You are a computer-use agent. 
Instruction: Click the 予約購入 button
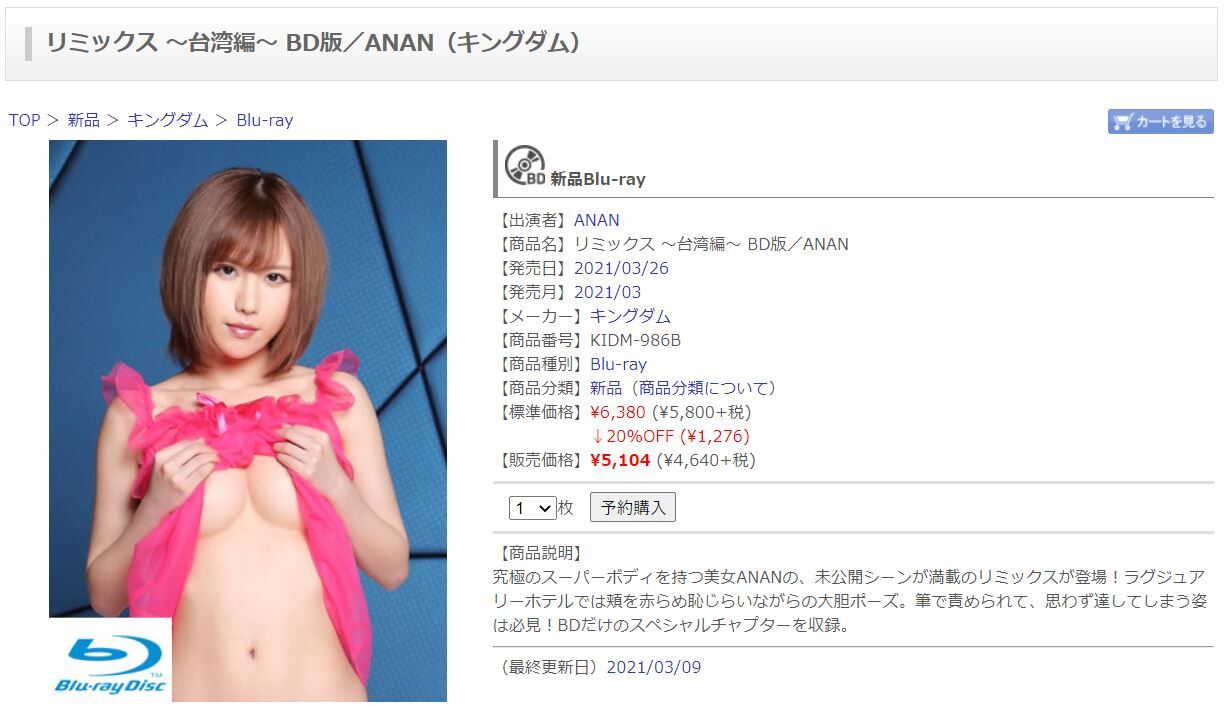[x=633, y=507]
